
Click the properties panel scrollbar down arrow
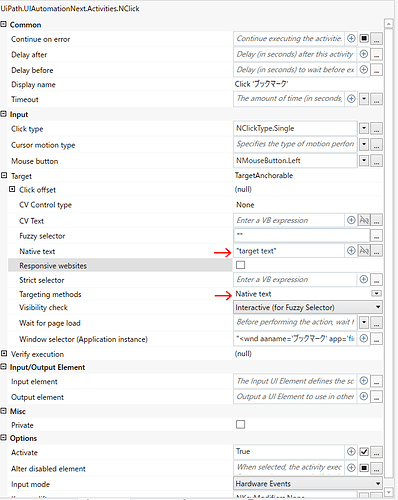(389, 492)
